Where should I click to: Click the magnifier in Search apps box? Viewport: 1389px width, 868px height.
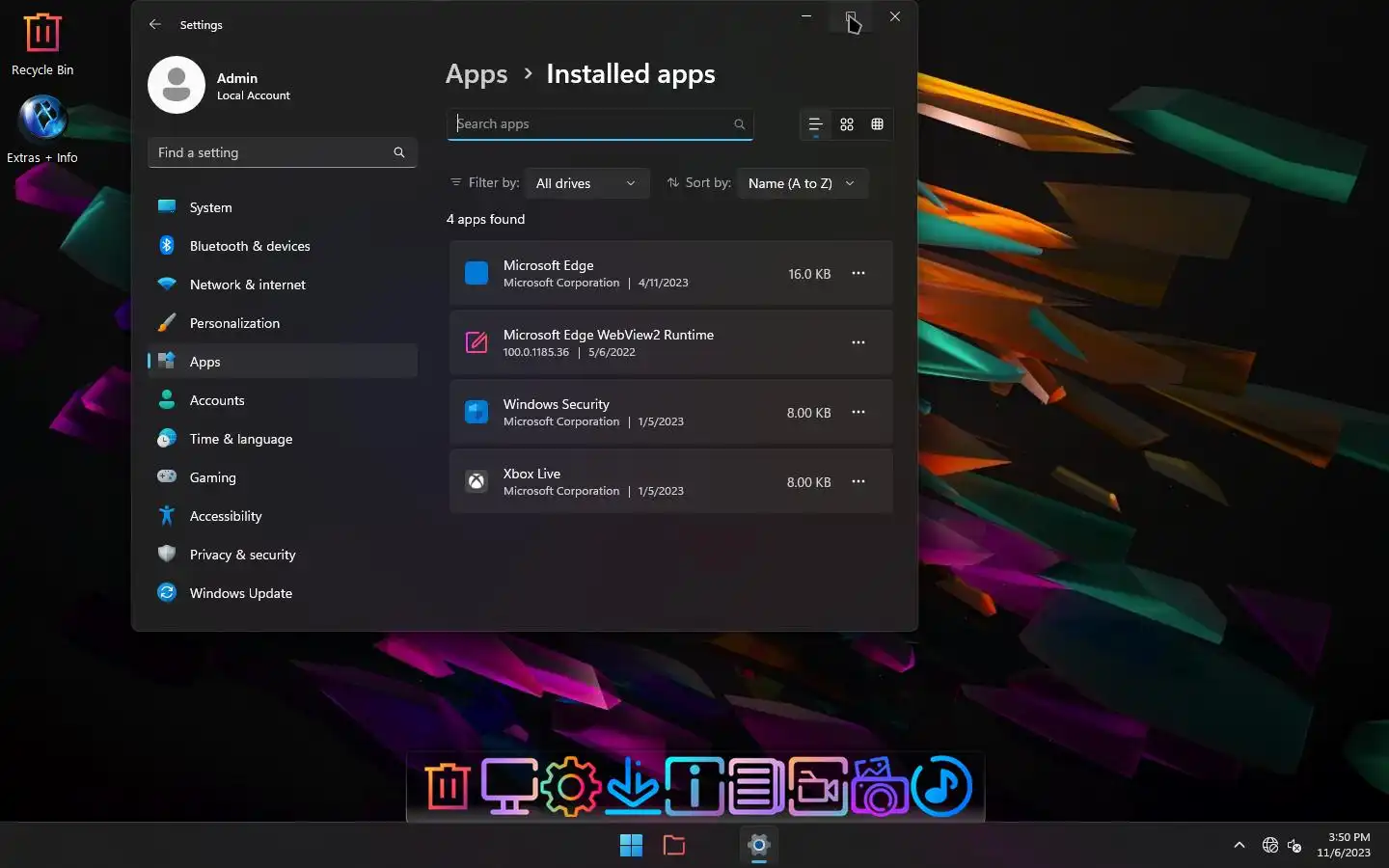[740, 124]
